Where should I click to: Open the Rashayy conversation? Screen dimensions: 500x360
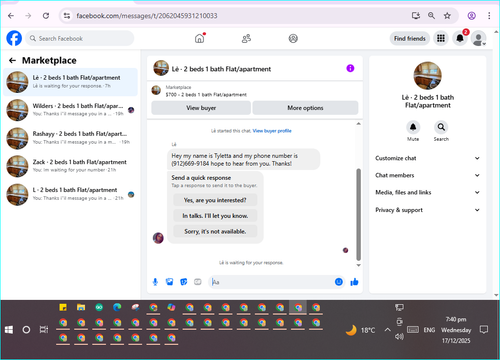coord(70,138)
